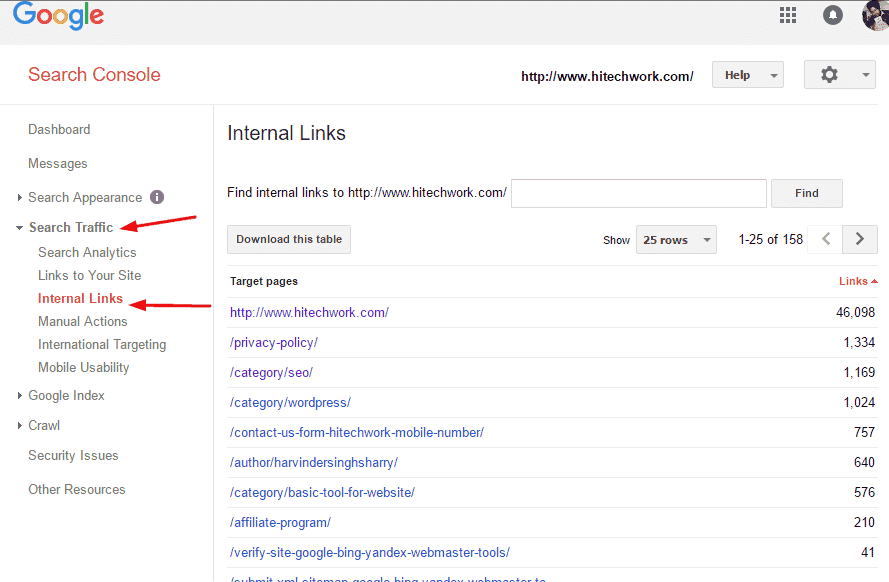Focus the find internal links input field

click(x=638, y=193)
